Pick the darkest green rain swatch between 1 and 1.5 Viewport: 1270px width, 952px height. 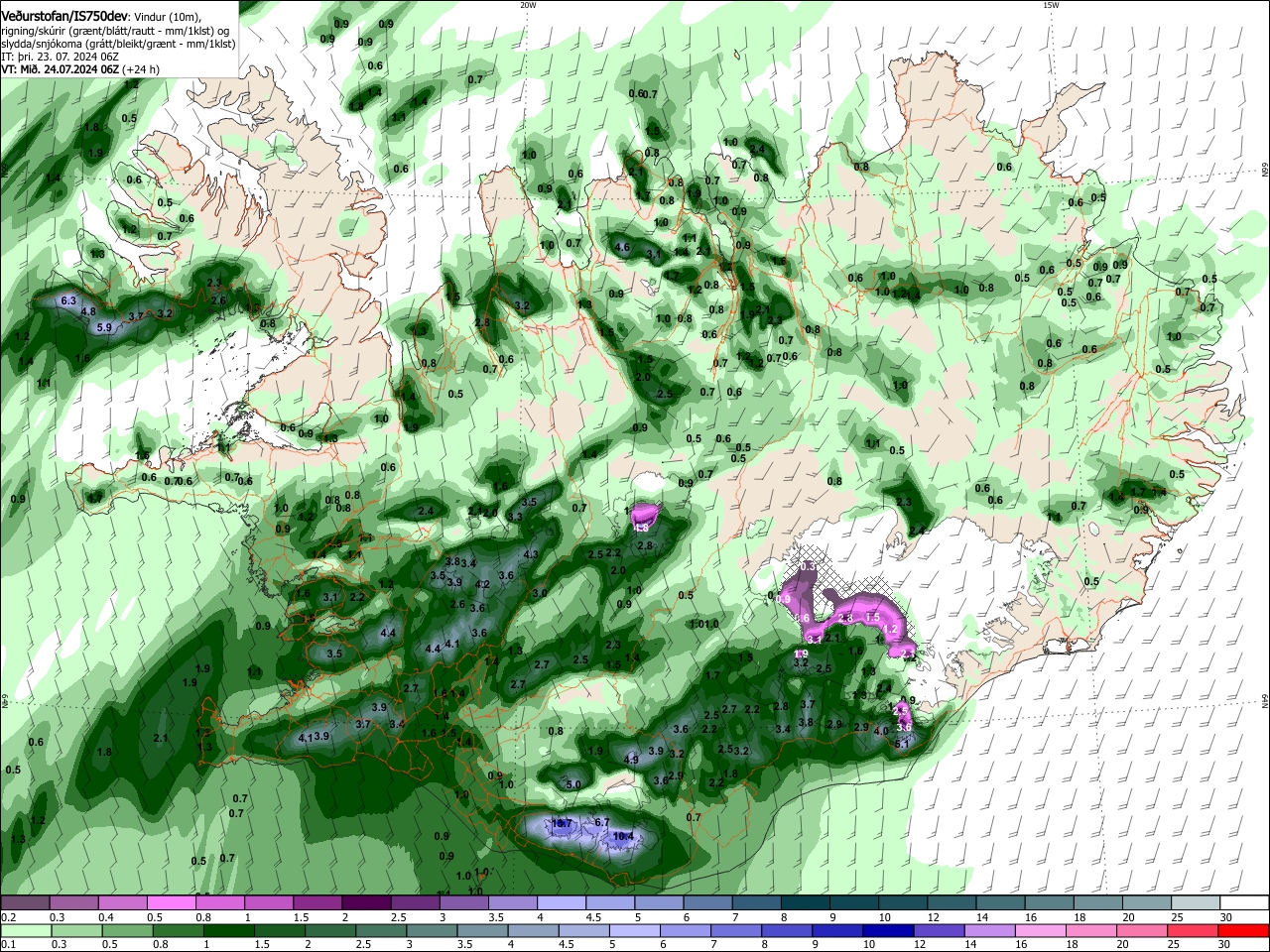[228, 930]
